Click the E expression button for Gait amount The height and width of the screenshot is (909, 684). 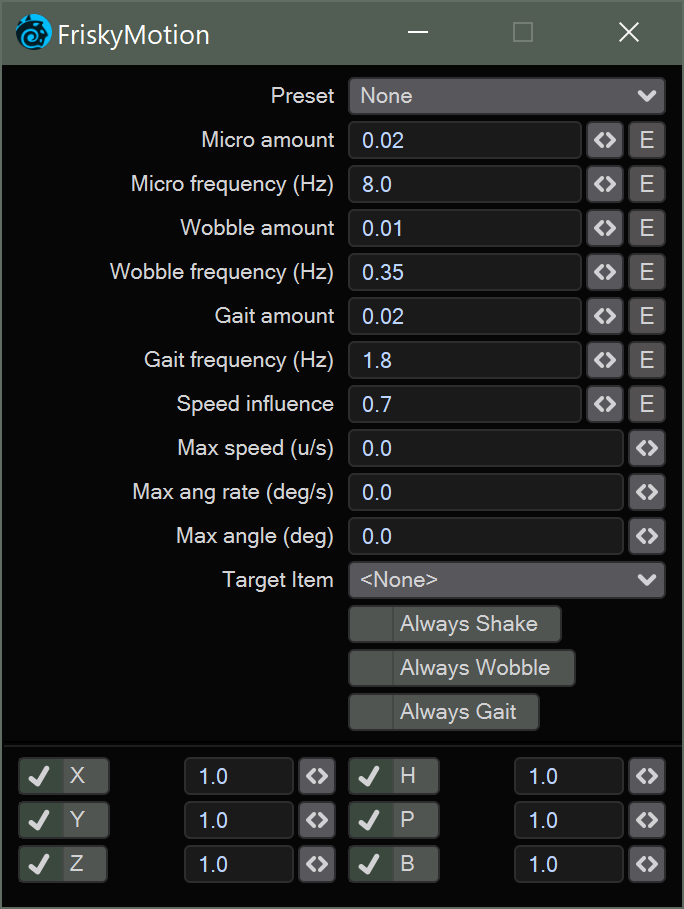tap(646, 316)
